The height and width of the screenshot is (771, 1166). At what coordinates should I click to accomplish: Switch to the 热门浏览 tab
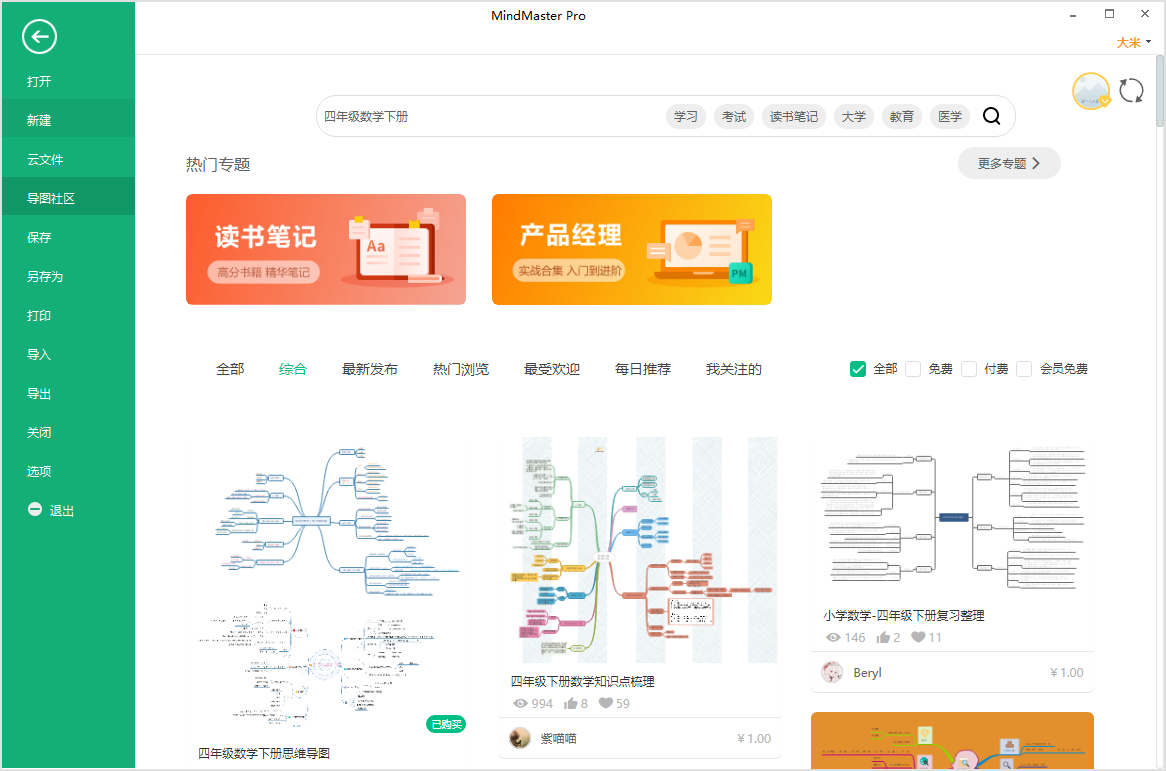(x=461, y=369)
